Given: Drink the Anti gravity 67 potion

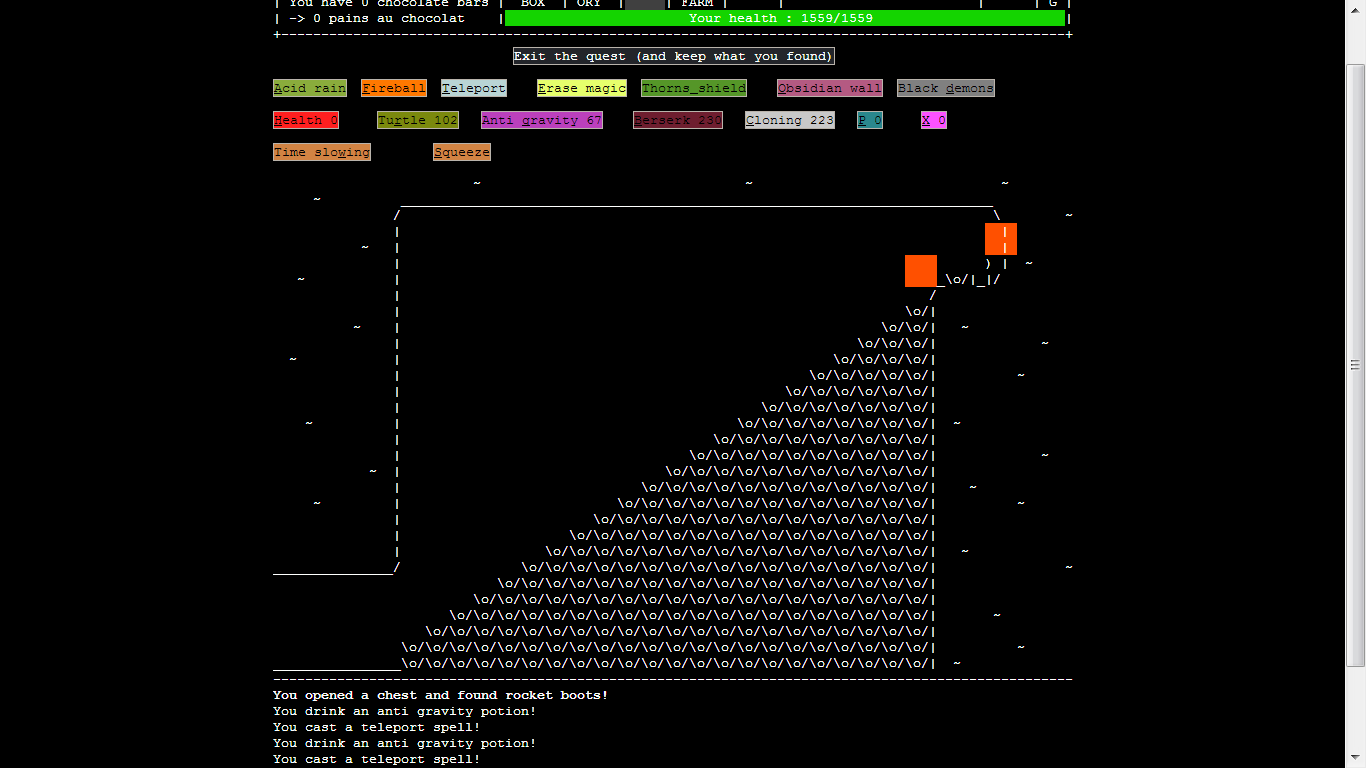Looking at the screenshot, I should 542,120.
